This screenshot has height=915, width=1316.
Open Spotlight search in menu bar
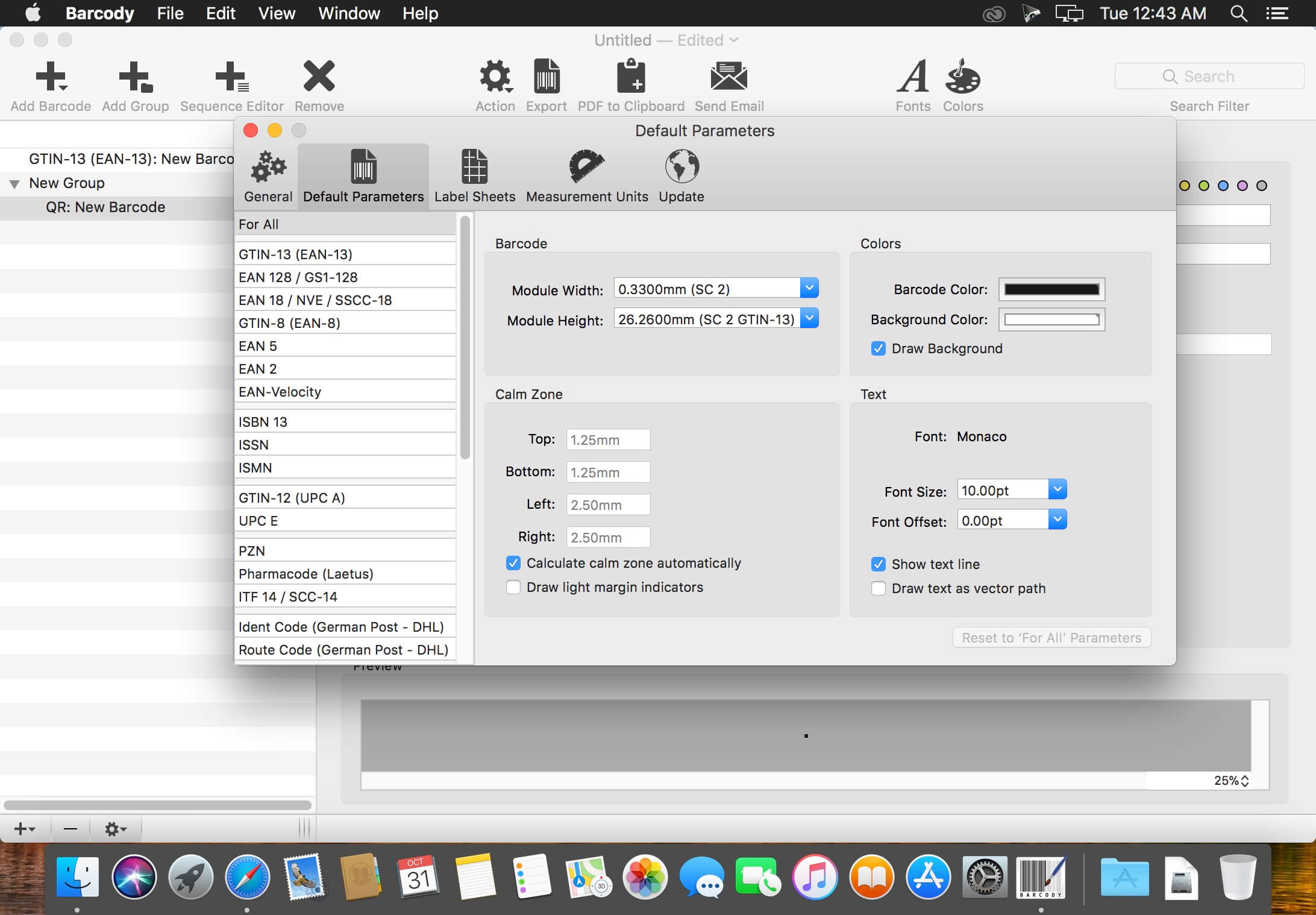[1239, 13]
